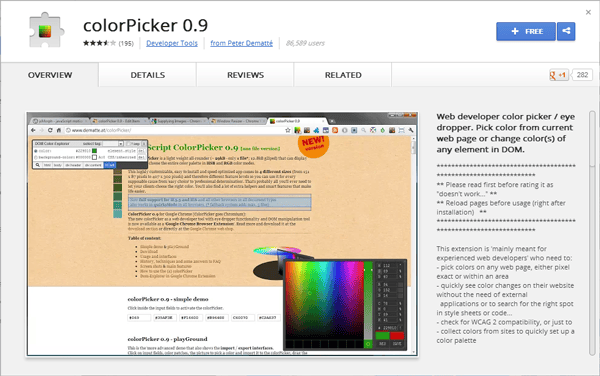Open the 'from Peter Dematté' link
Viewport: 600px width, 376px height.
[241, 43]
